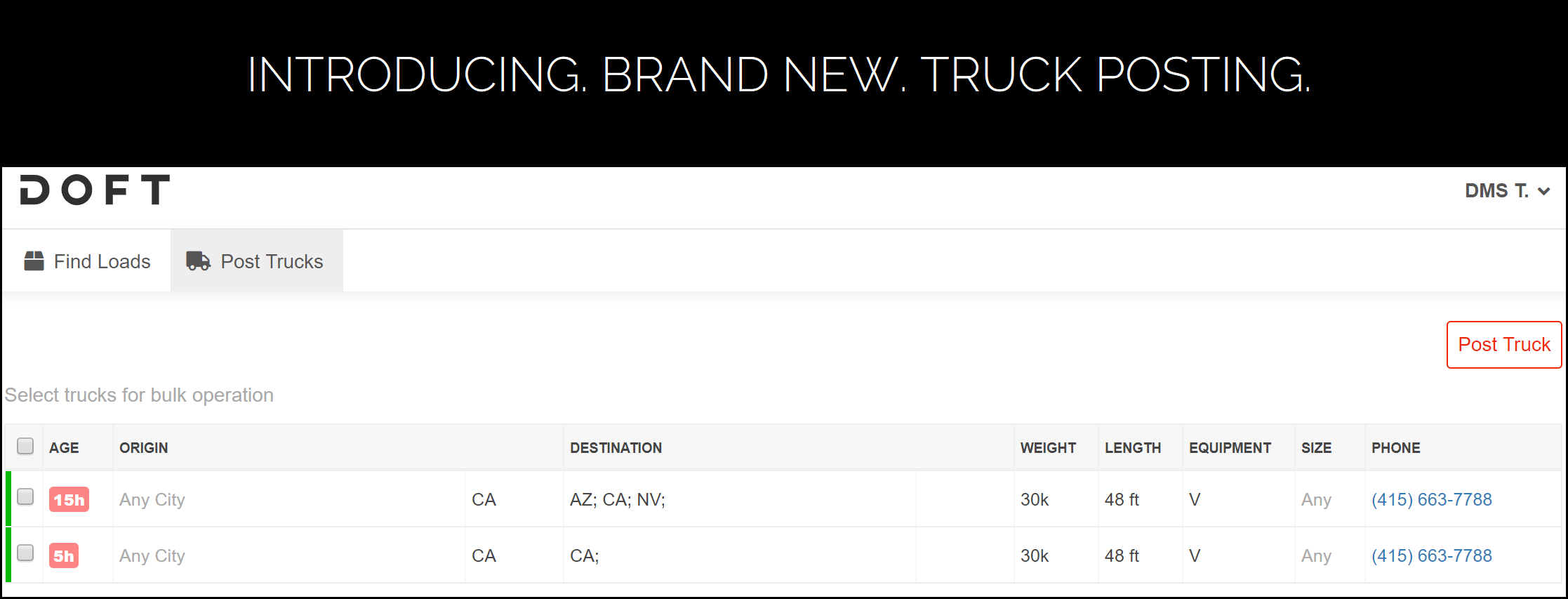
Task: Click the Find Loads box icon
Action: [34, 261]
